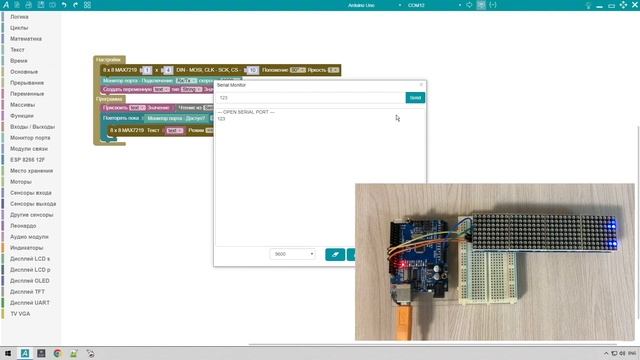Open the Время category
The width and height of the screenshot is (640, 360).
pos(18,61)
